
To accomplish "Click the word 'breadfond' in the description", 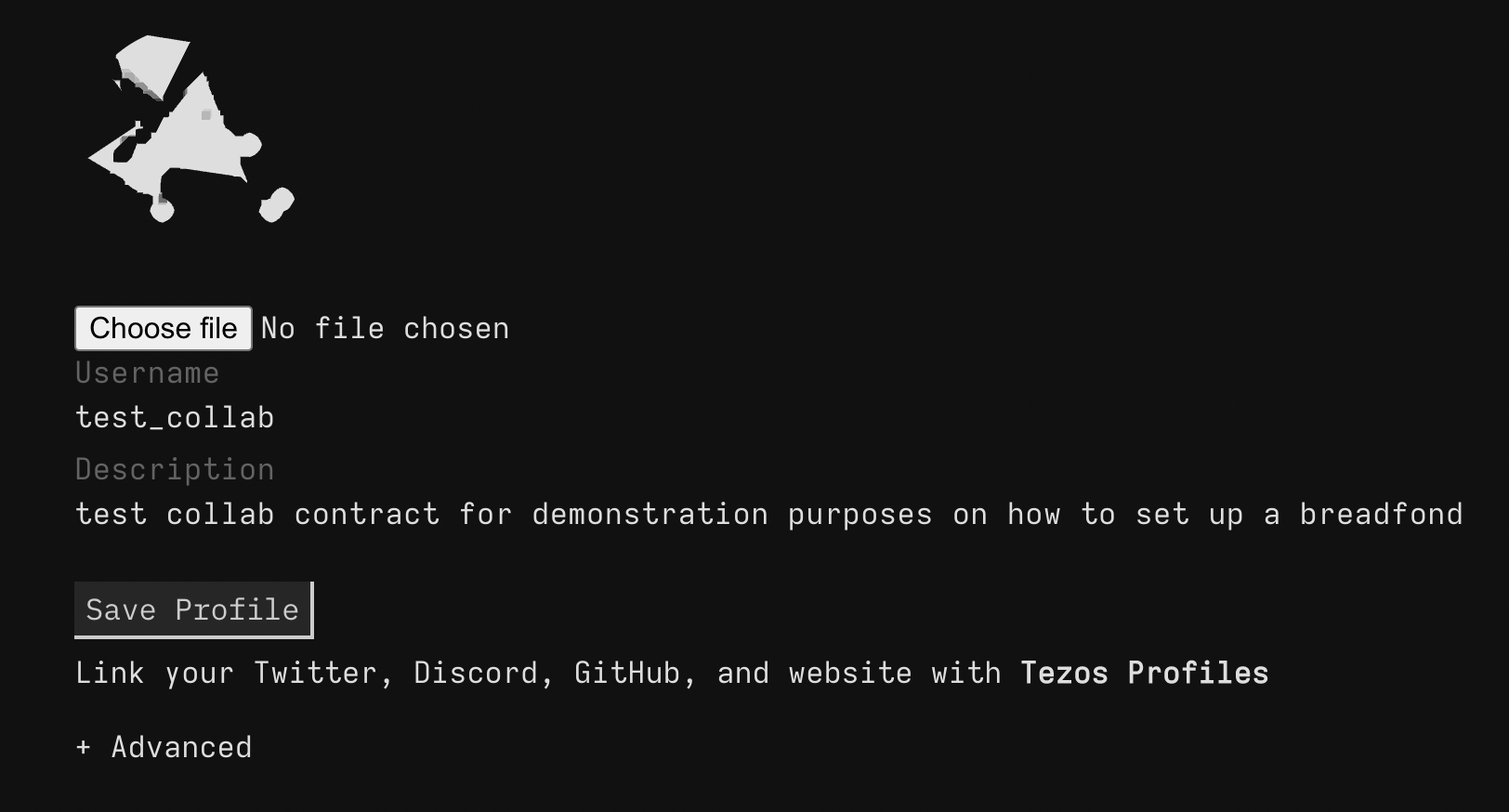I will click(x=1381, y=515).
